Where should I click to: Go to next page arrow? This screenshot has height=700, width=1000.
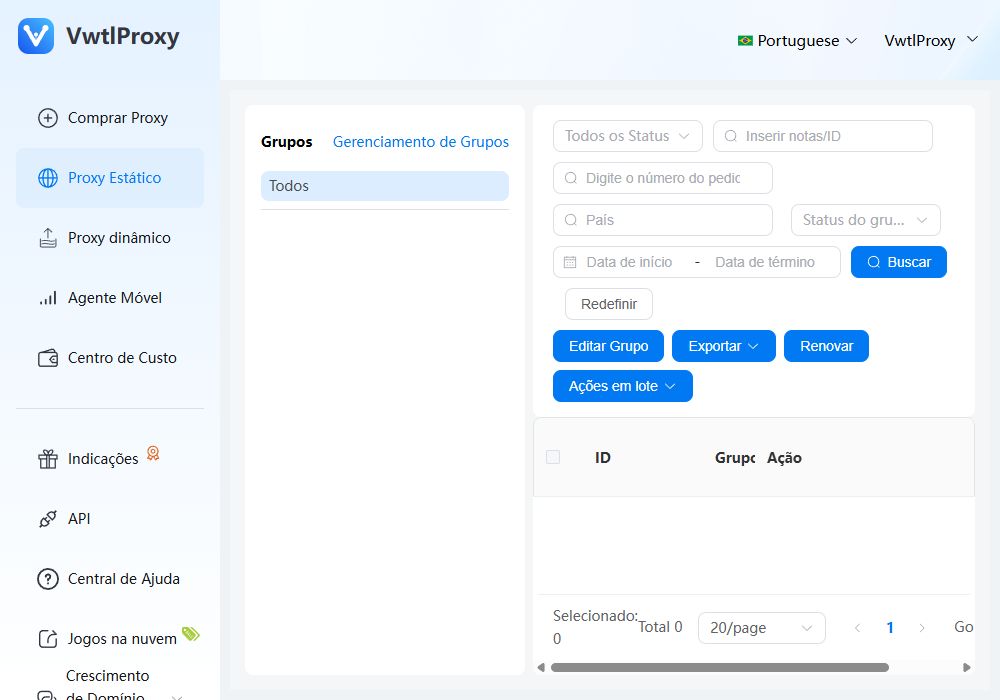922,628
